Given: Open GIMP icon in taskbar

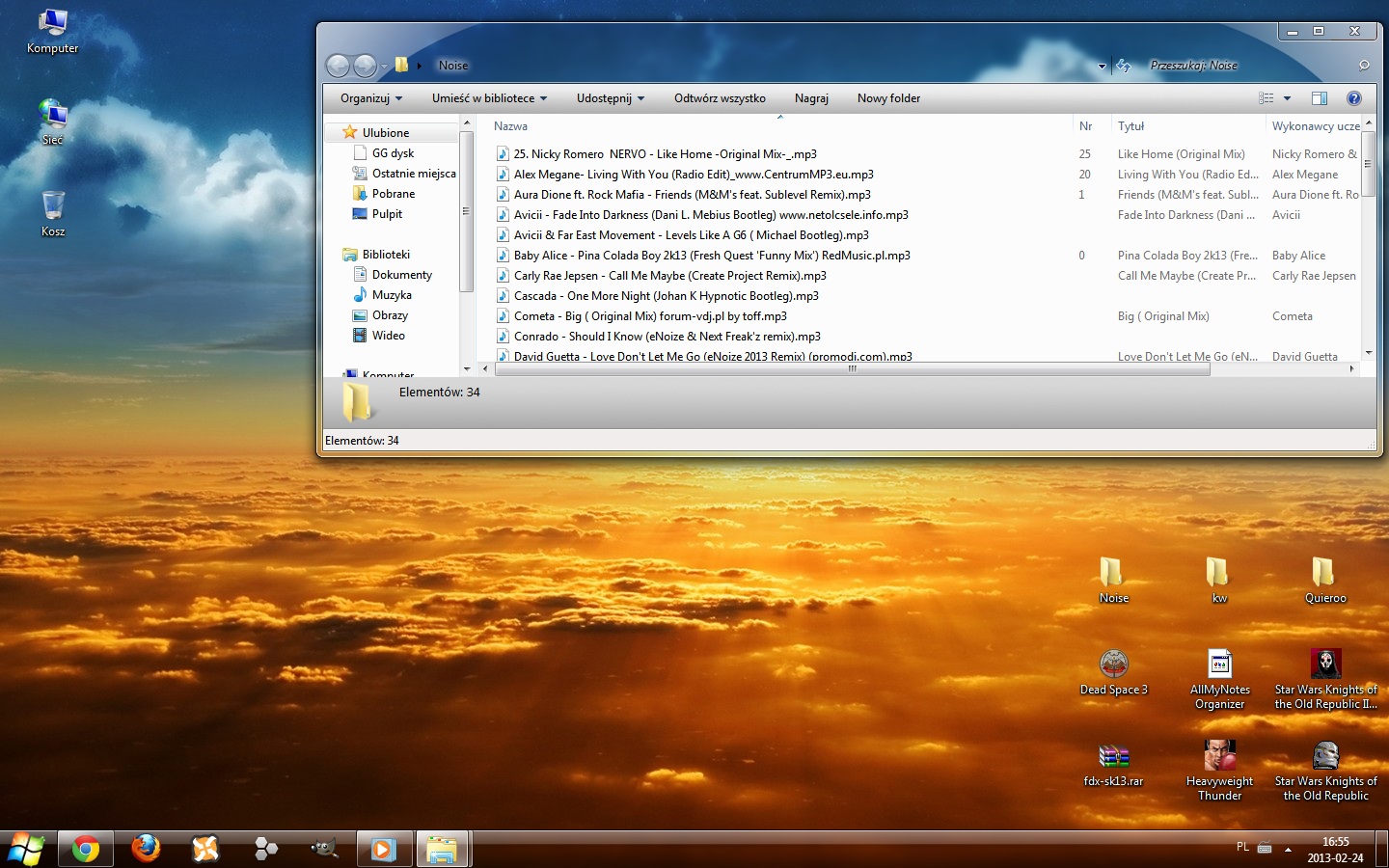Looking at the screenshot, I should click(x=324, y=849).
